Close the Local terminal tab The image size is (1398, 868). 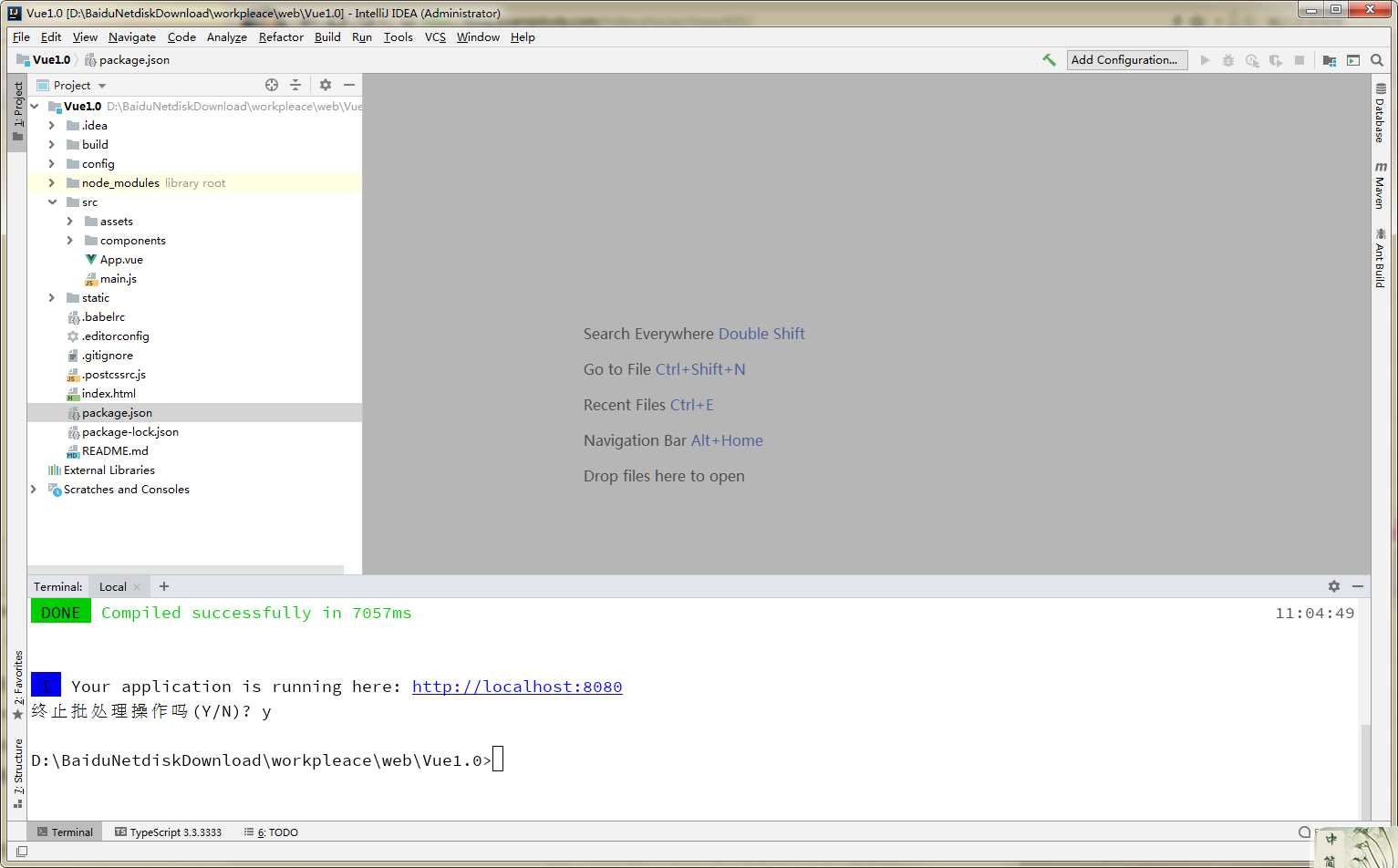[137, 587]
